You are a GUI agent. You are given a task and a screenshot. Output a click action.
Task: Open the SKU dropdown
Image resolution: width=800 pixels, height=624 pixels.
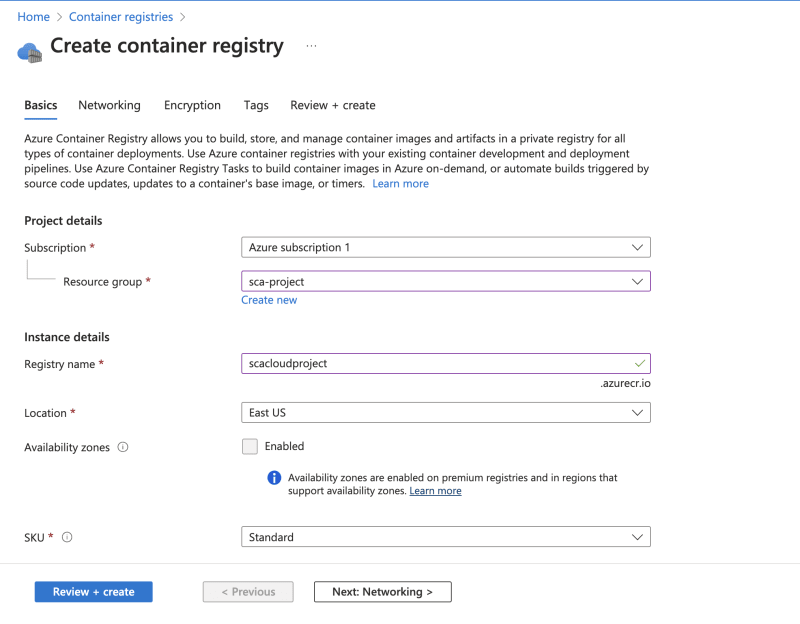(445, 537)
